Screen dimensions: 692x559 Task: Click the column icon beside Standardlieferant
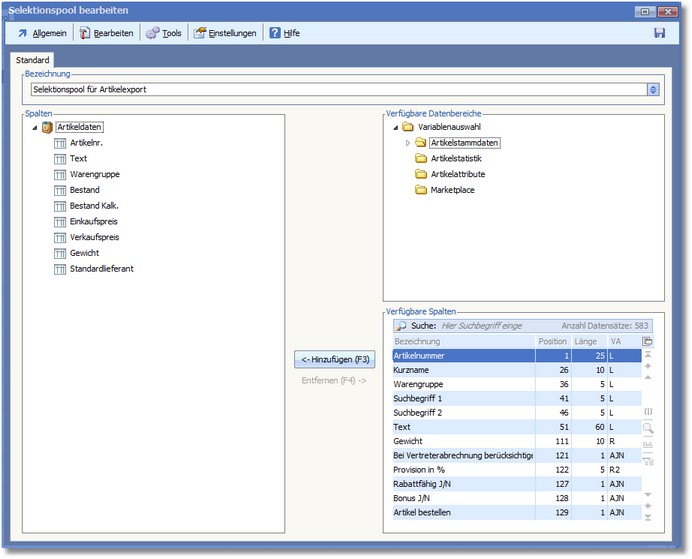coord(60,269)
